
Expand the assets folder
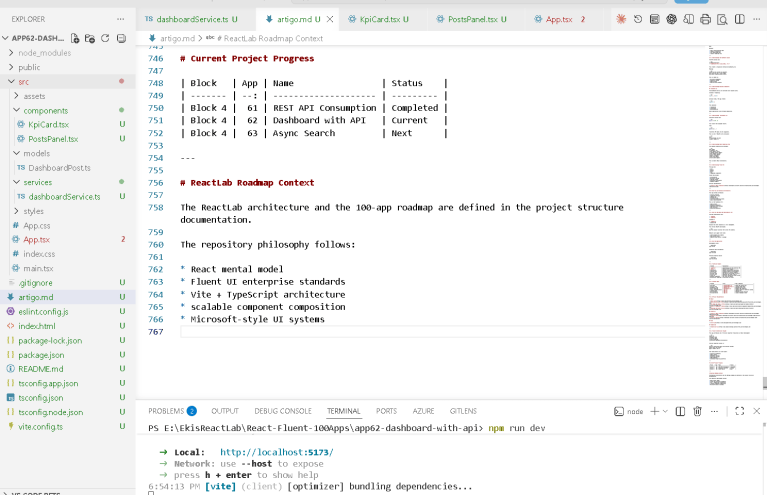[x=17, y=96]
